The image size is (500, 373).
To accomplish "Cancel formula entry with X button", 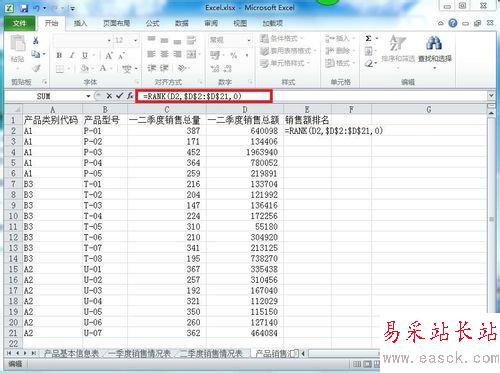I will tap(109, 96).
